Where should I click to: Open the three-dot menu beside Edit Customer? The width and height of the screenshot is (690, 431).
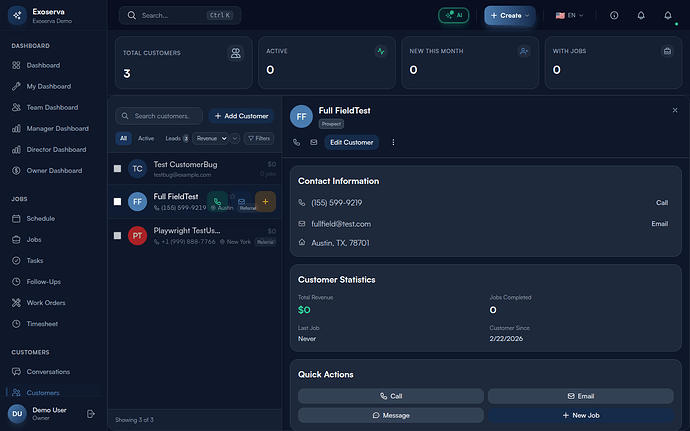tap(393, 142)
